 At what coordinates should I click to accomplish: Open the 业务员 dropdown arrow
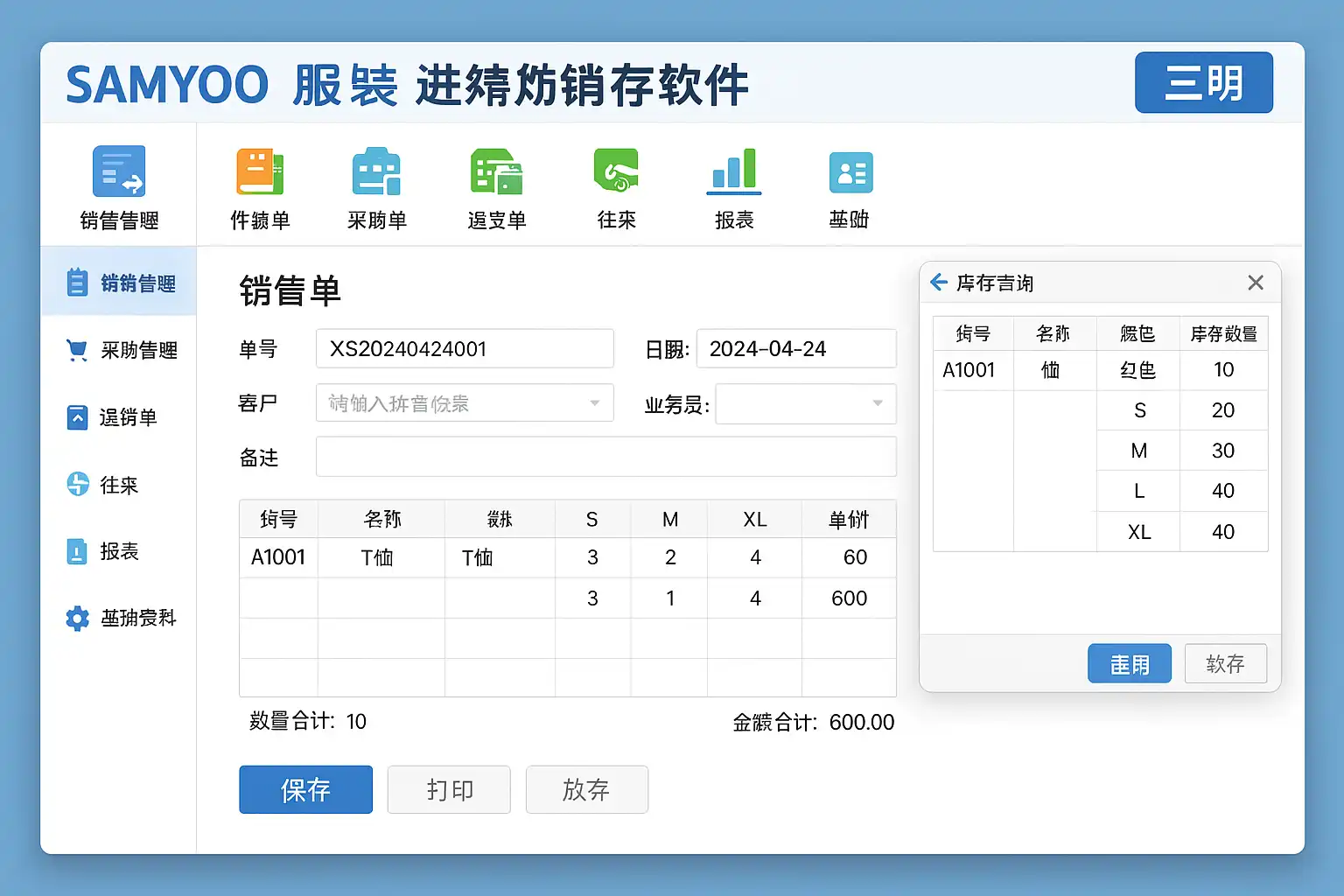877,403
